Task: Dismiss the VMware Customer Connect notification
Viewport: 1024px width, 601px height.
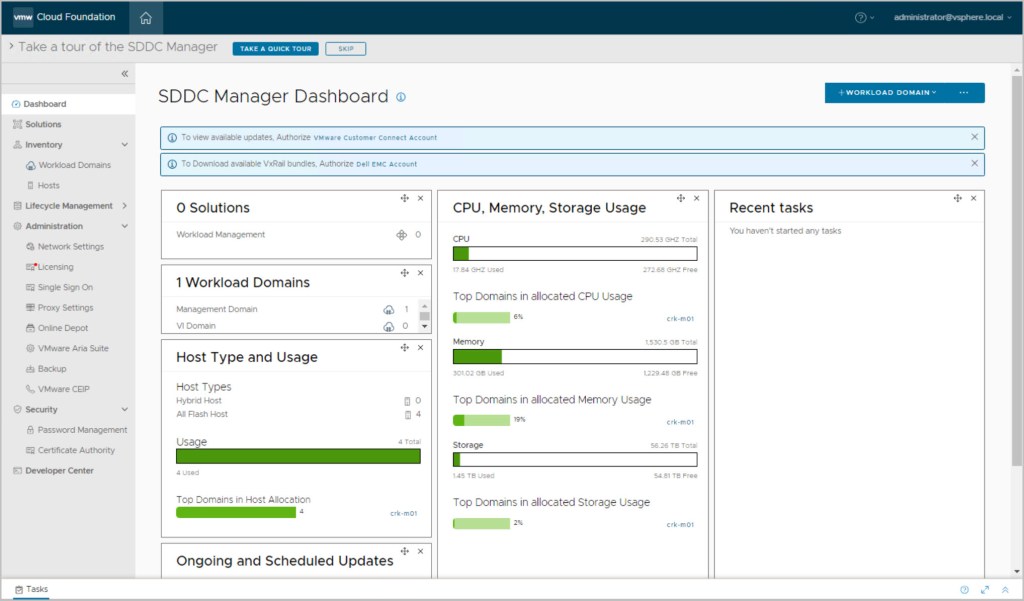Action: pos(974,137)
